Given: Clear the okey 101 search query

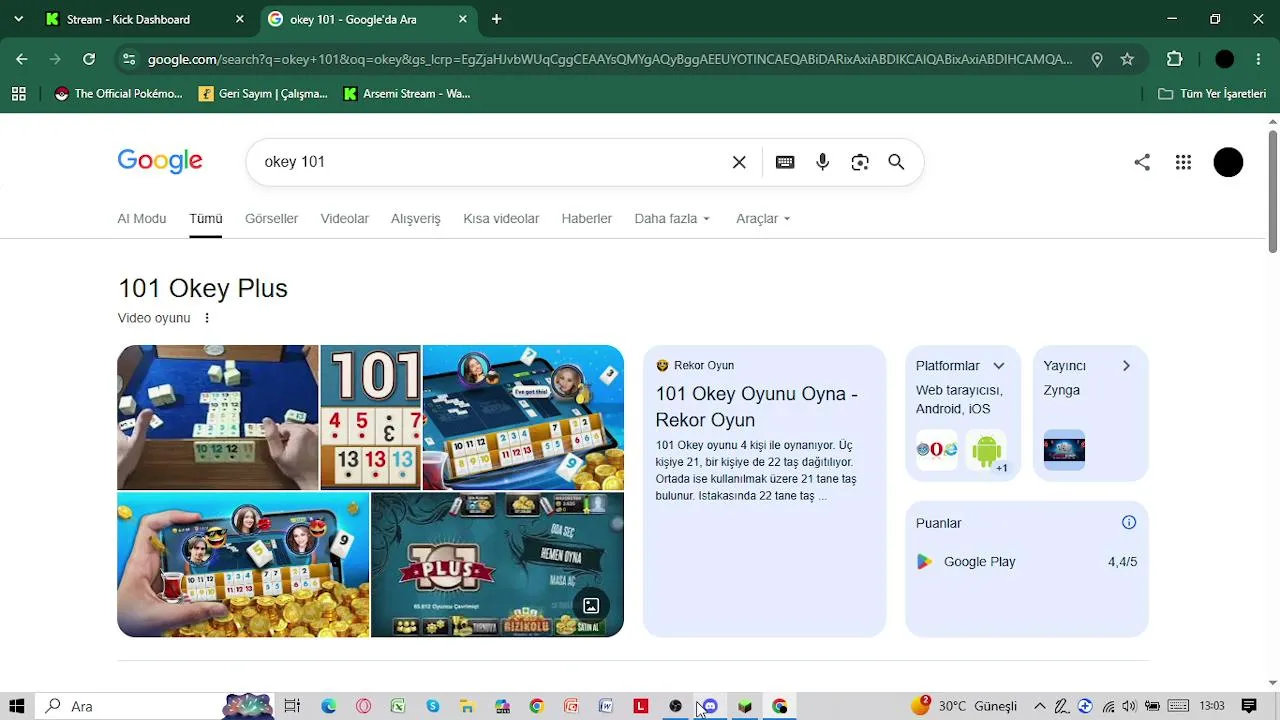Looking at the screenshot, I should [739, 162].
